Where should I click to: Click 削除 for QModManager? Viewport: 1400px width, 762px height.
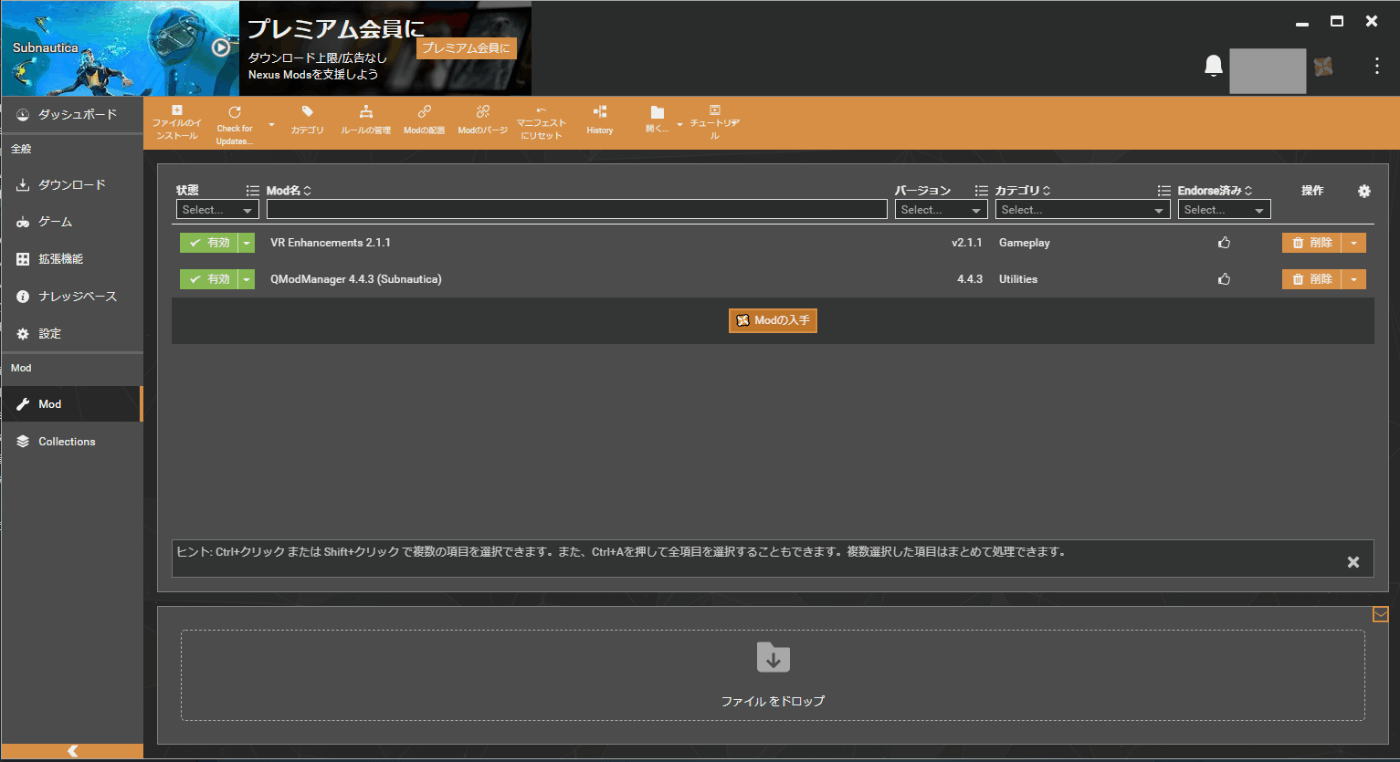[1311, 279]
